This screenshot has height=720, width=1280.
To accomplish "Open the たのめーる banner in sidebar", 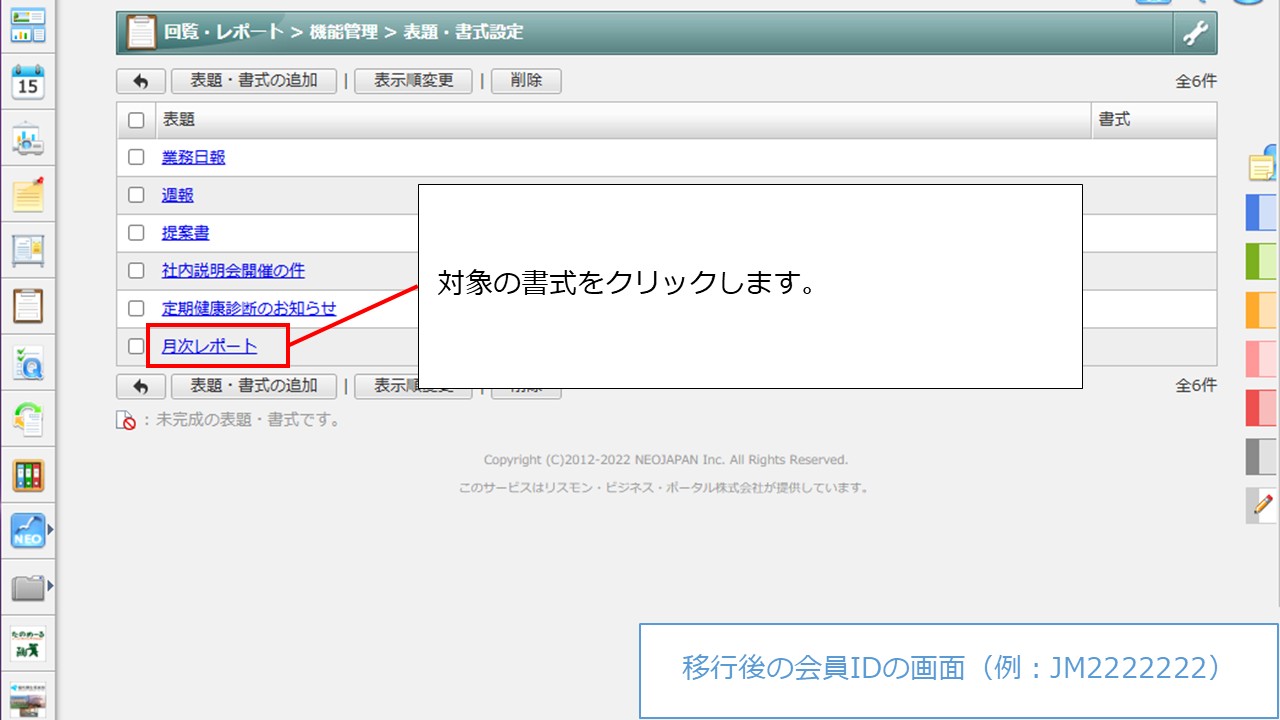I will [x=28, y=643].
